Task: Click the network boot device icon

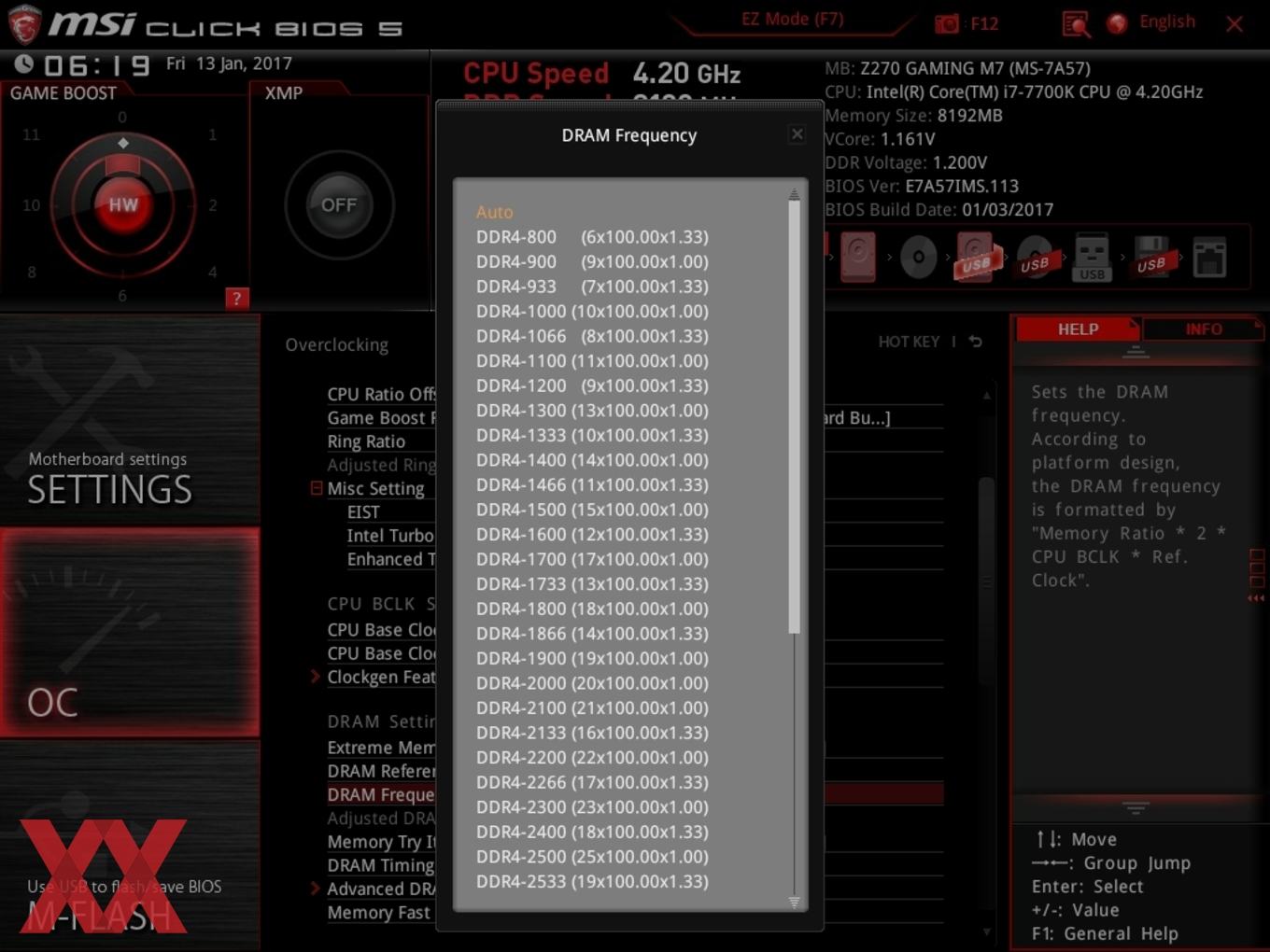Action: click(x=1209, y=257)
